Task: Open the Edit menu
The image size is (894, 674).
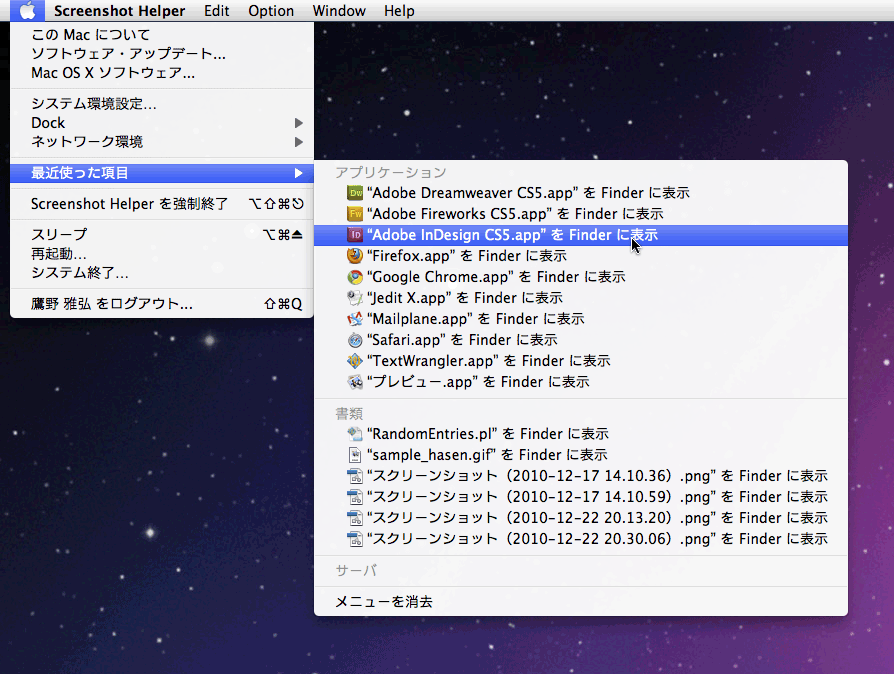Action: 217,11
